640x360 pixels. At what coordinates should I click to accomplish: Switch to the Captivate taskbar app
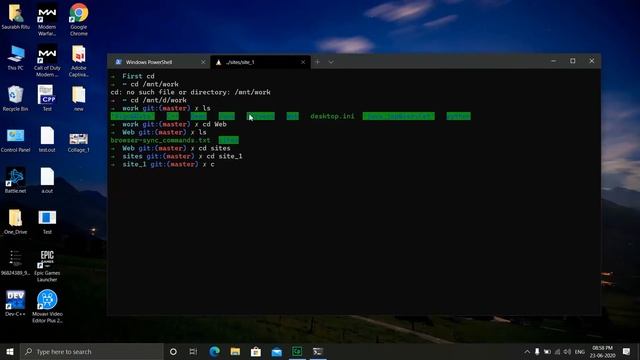[x=297, y=351]
